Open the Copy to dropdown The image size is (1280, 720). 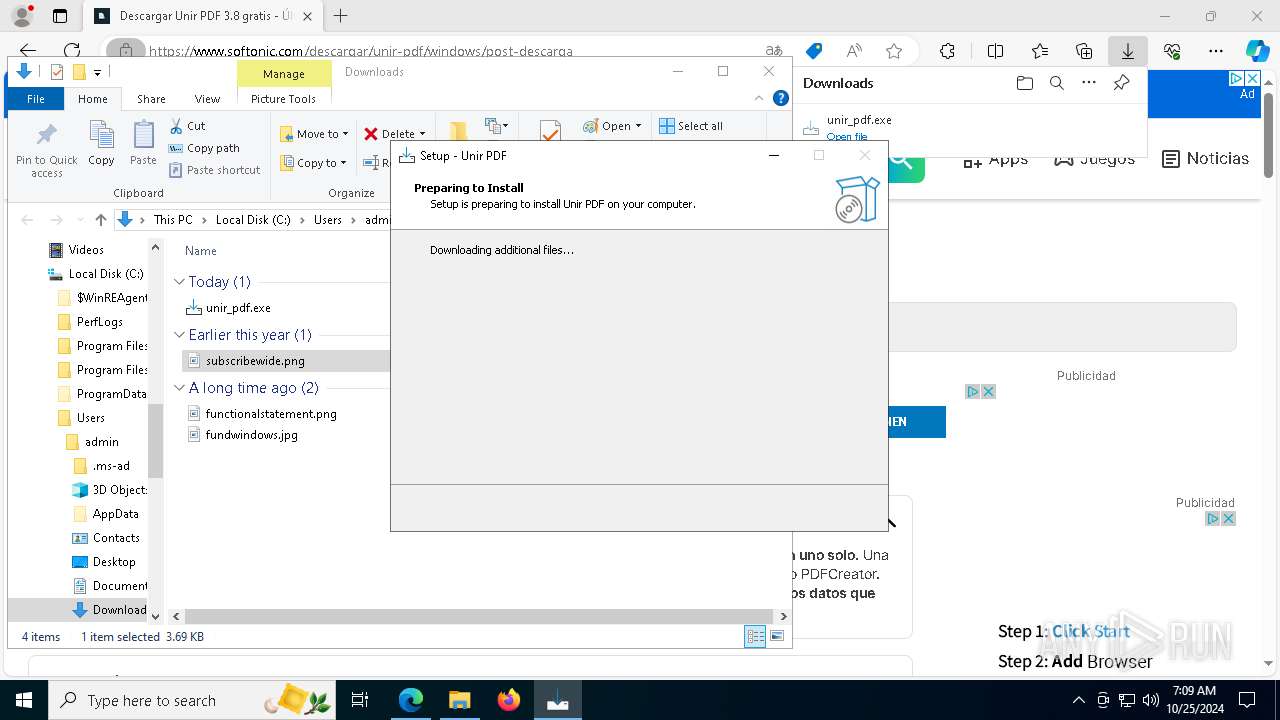click(x=314, y=163)
